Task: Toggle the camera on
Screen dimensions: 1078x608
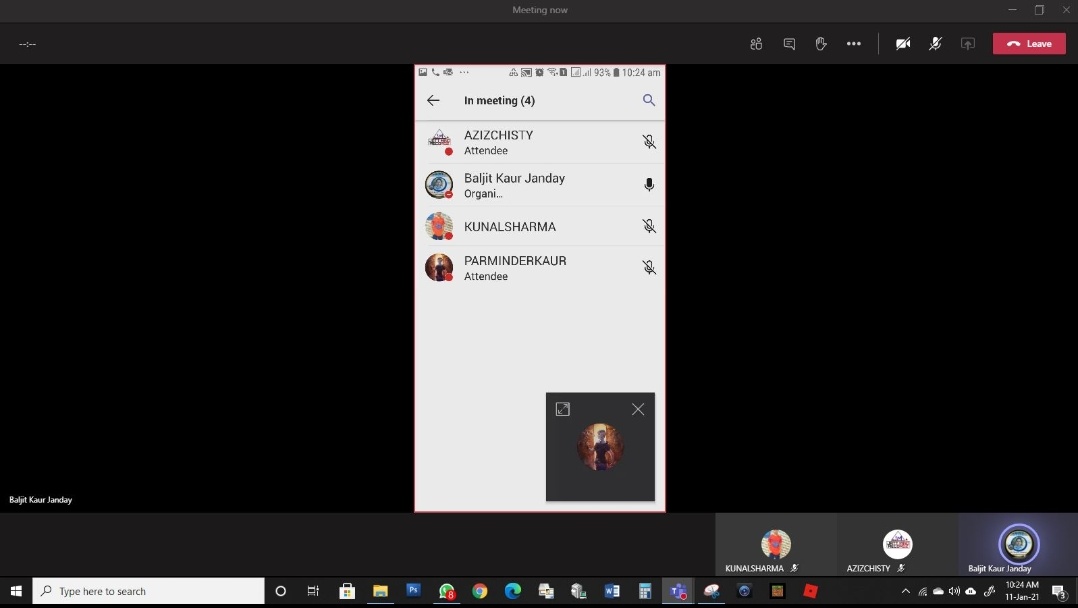Action: pos(903,43)
